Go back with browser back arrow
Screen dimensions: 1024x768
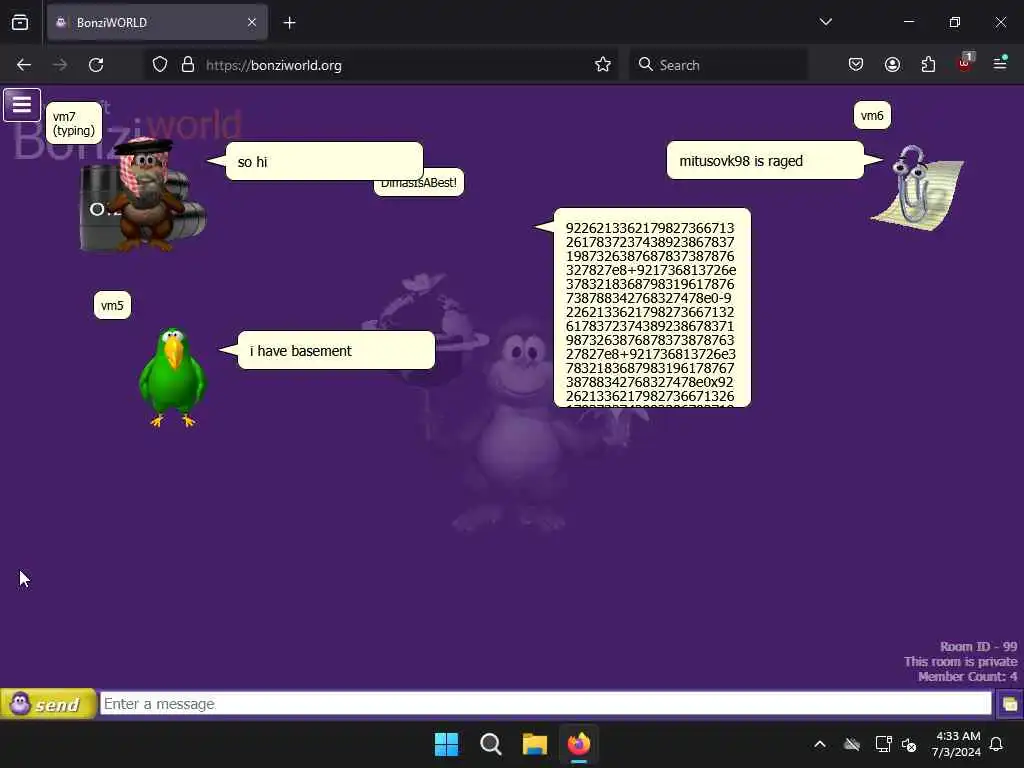[x=24, y=65]
